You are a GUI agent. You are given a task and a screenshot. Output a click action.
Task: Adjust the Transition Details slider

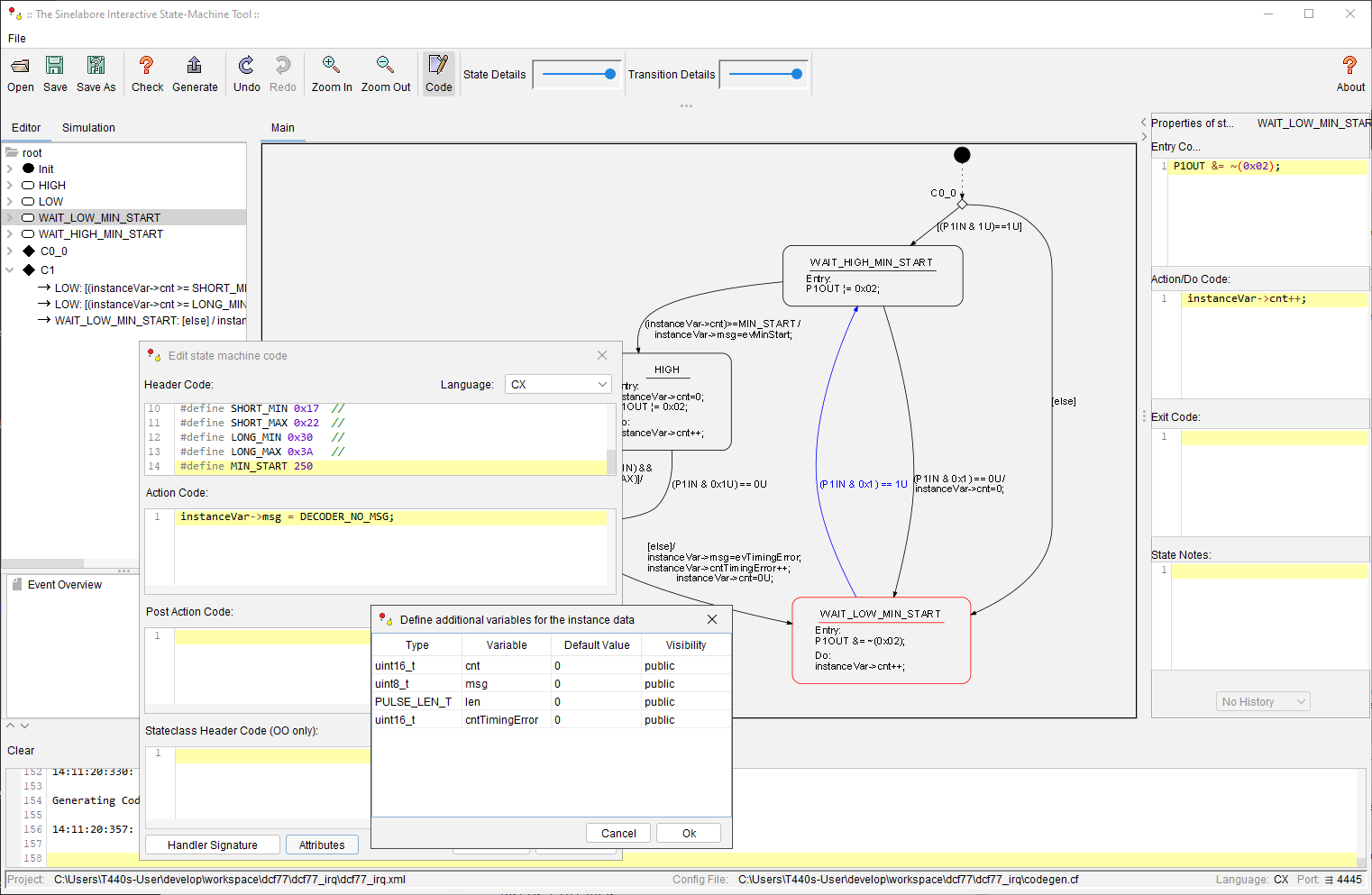[796, 74]
